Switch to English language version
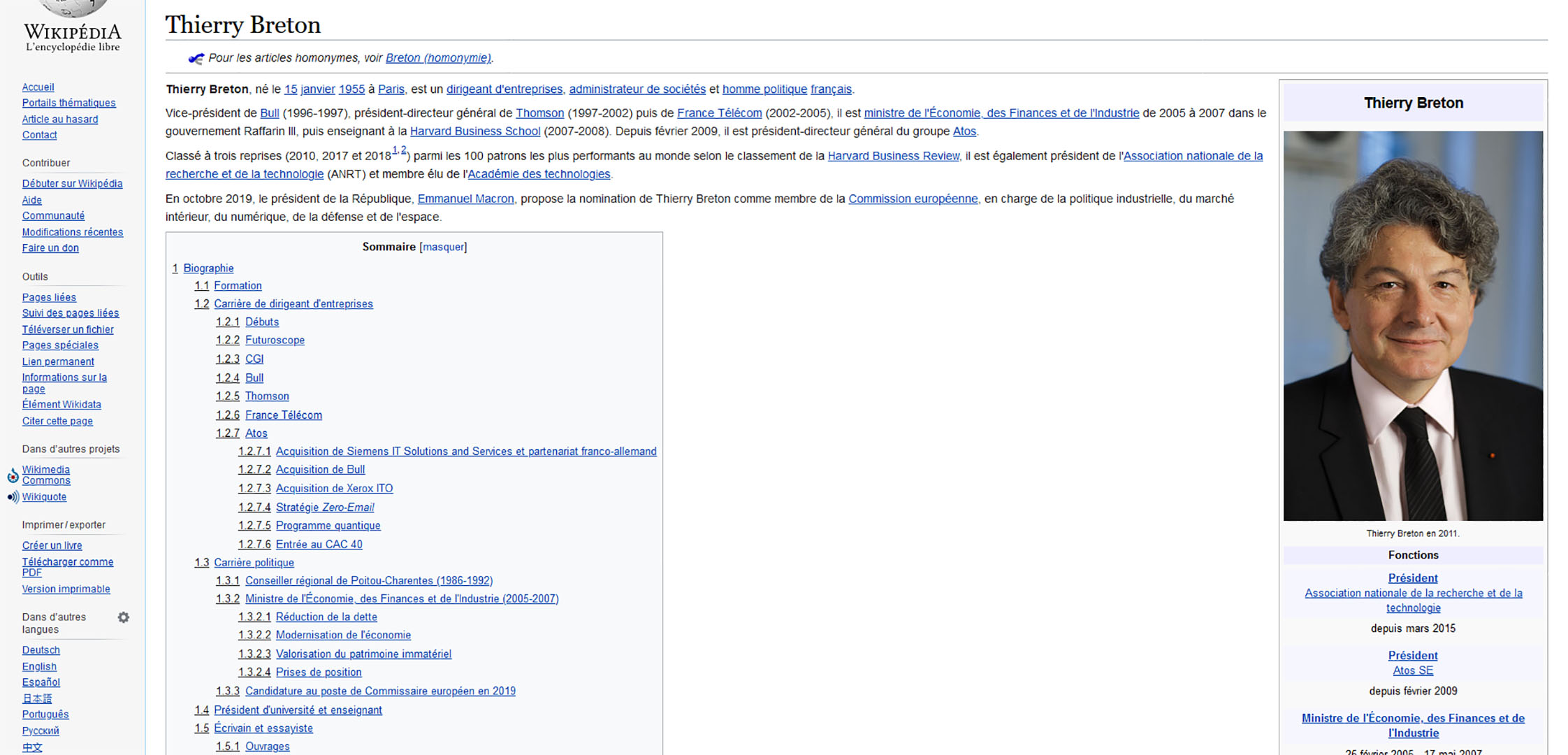Screen dimensions: 1568x755 39,667
